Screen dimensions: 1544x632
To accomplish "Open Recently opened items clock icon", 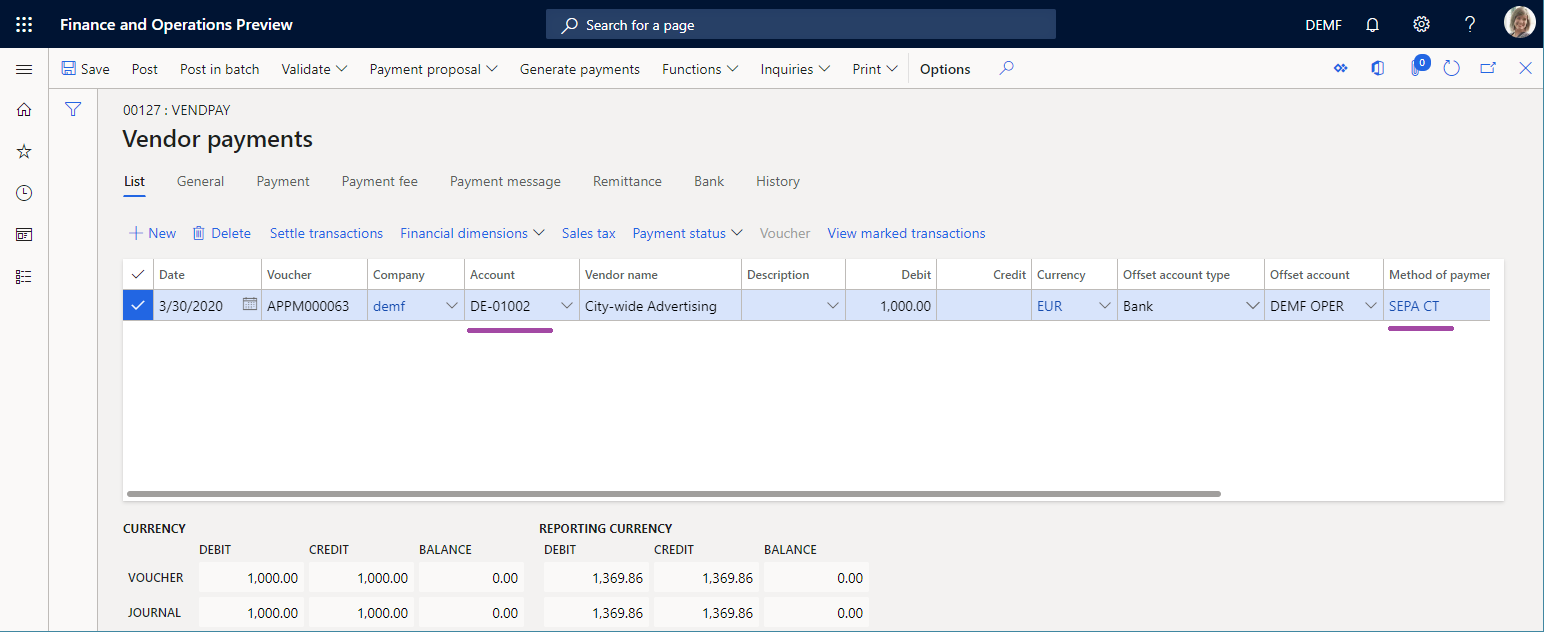I will (x=23, y=192).
